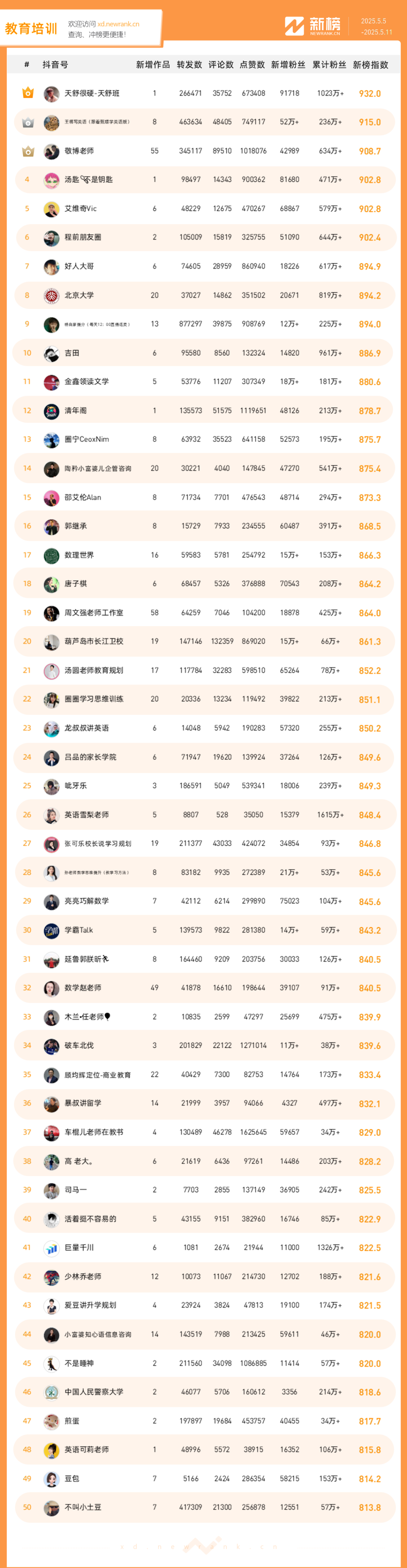Image resolution: width=407 pixels, height=1568 pixels.
Task: Open the xd.newrank.cn link
Action: (x=118, y=25)
